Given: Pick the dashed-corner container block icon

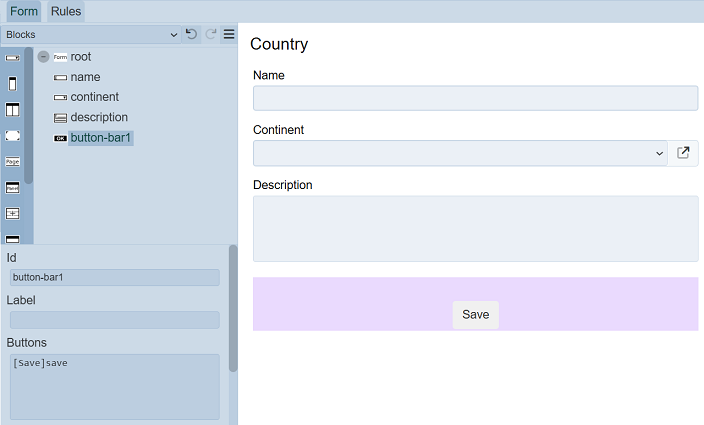Looking at the screenshot, I should coord(13,135).
